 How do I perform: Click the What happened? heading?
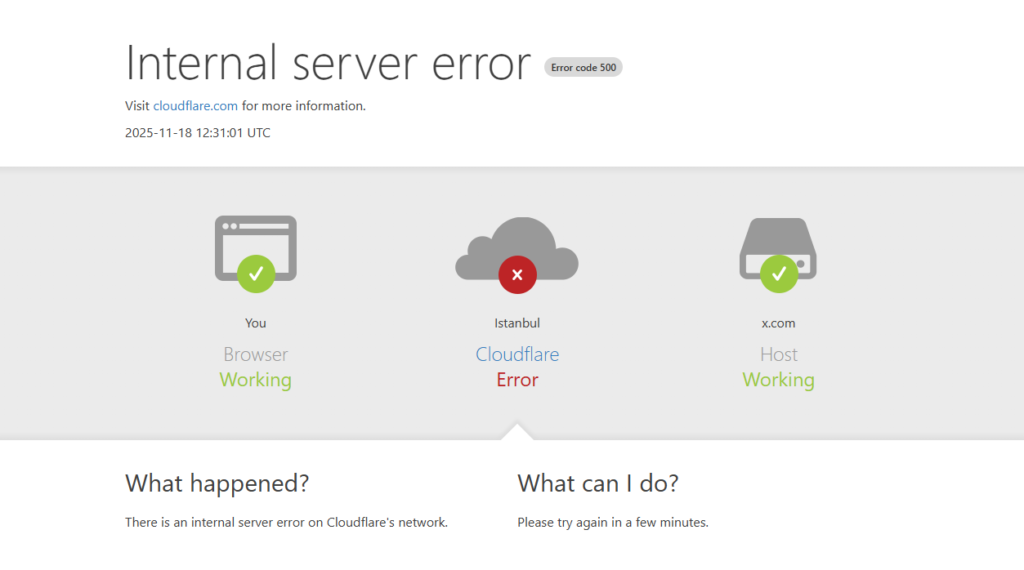point(217,484)
